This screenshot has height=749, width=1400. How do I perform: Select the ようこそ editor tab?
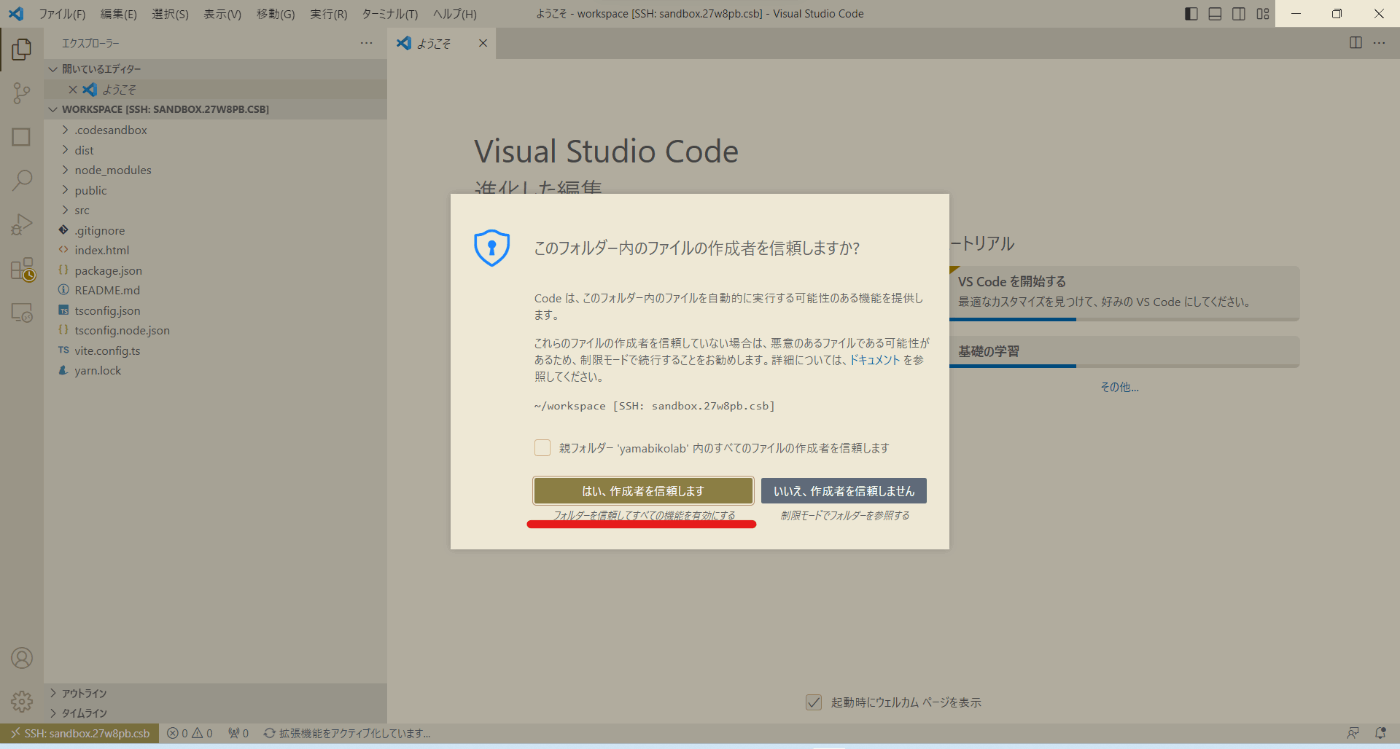(x=441, y=43)
